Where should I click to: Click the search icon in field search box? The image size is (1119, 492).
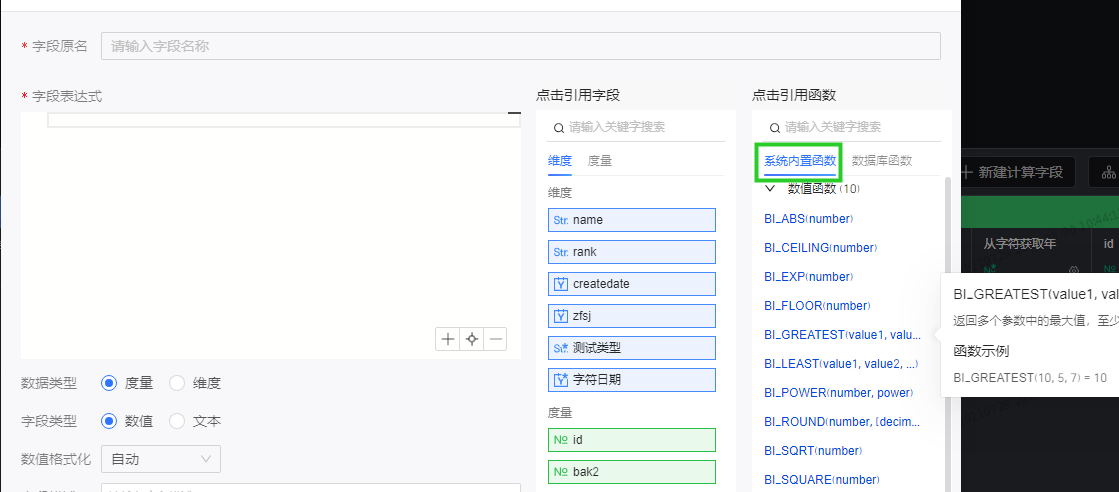(x=558, y=128)
